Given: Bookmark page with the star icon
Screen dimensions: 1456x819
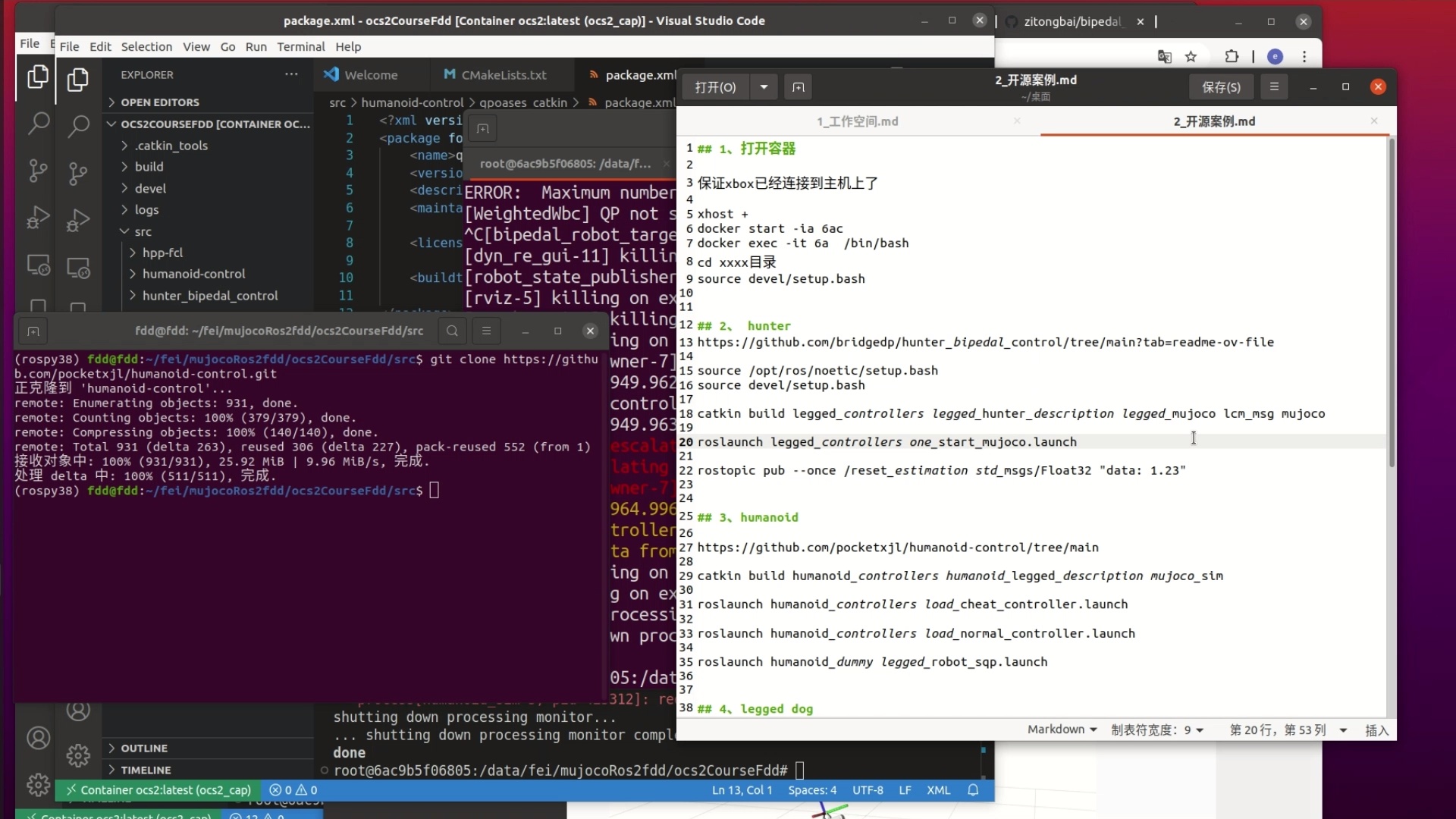Looking at the screenshot, I should pyautogui.click(x=1191, y=57).
